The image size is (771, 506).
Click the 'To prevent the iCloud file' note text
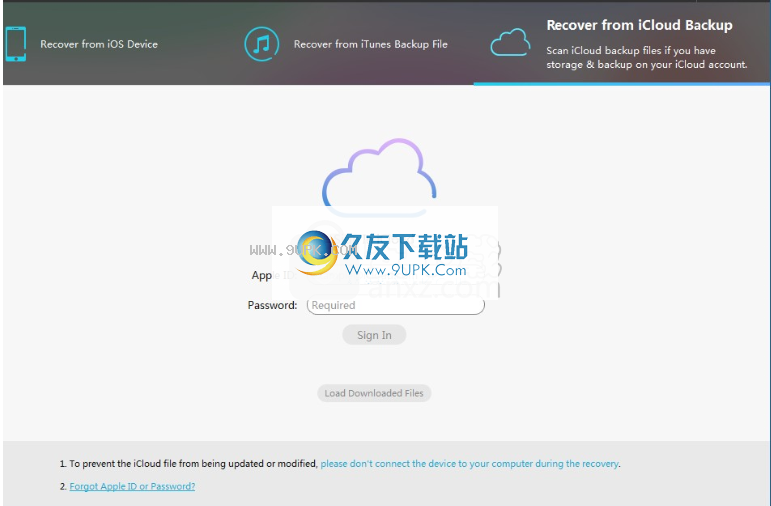[193, 464]
